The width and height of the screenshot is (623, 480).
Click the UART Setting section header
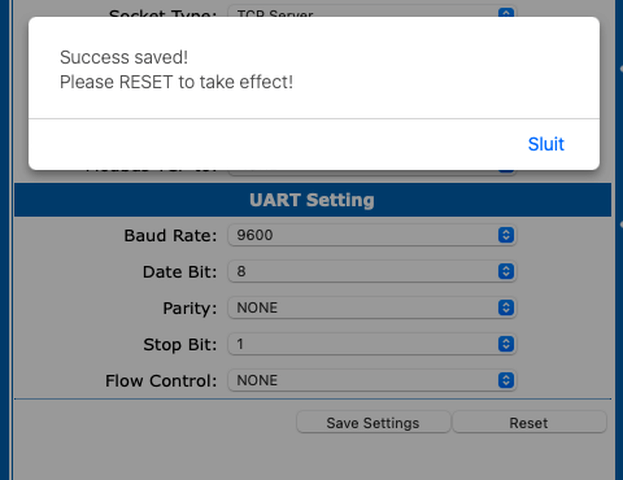[x=312, y=200]
